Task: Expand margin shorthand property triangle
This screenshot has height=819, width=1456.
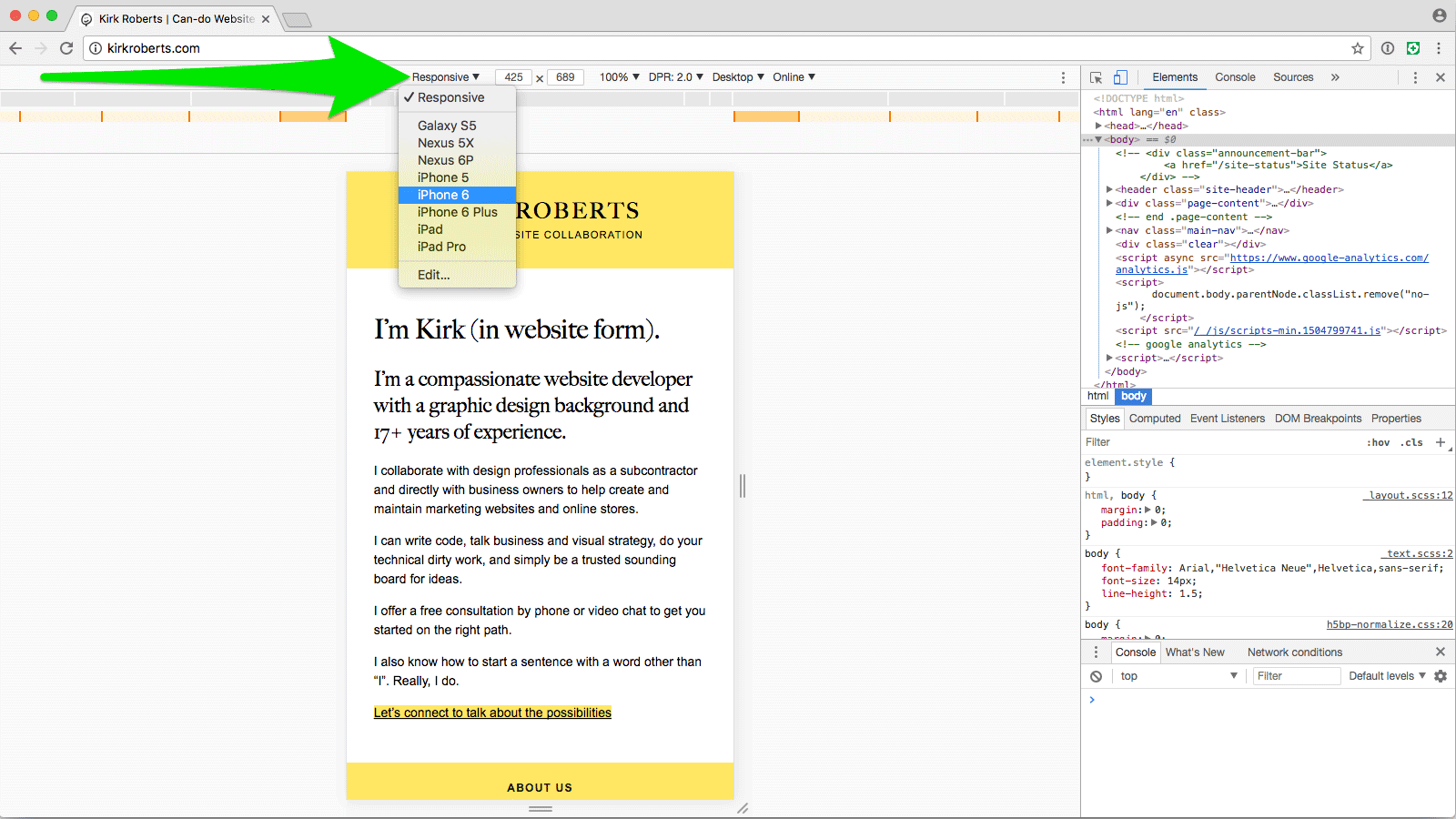Action: pyautogui.click(x=1148, y=510)
